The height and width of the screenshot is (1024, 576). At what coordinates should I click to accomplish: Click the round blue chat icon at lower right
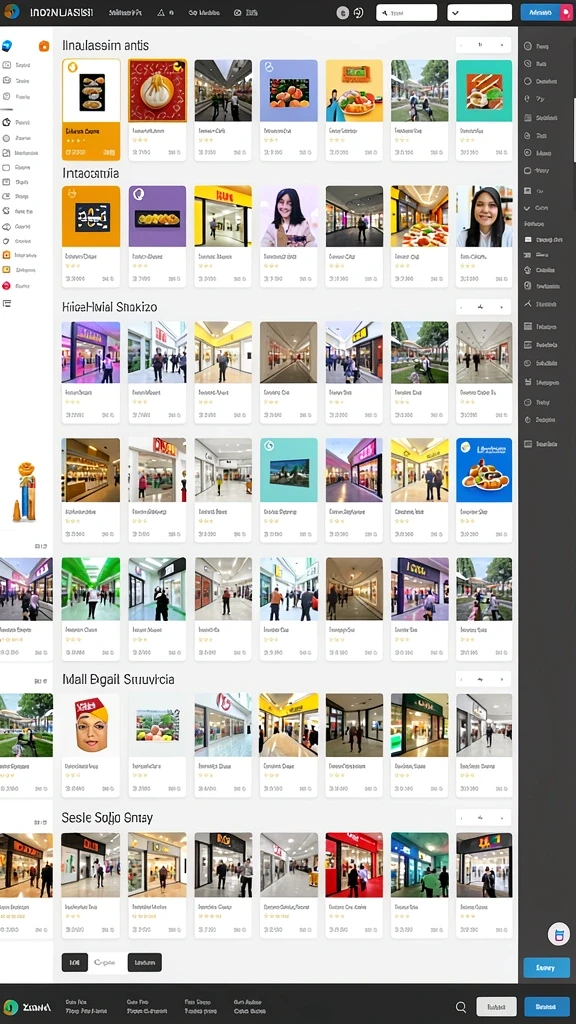(558, 935)
